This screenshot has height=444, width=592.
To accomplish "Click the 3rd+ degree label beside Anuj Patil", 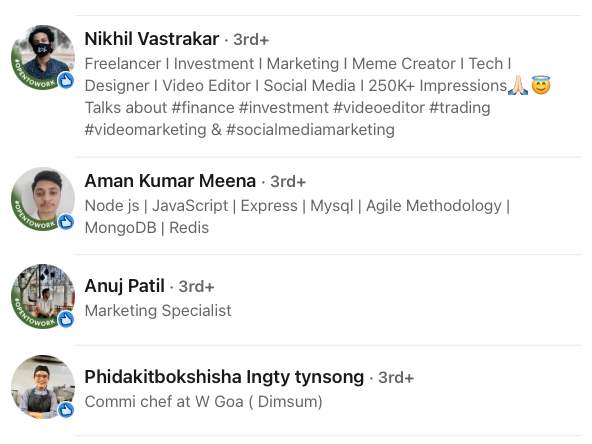I will click(x=196, y=287).
